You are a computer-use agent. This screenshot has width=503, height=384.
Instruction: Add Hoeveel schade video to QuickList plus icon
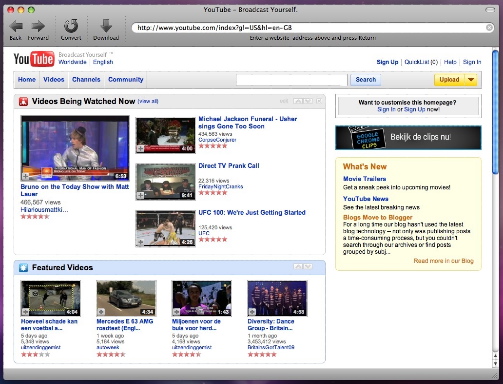tap(25, 312)
